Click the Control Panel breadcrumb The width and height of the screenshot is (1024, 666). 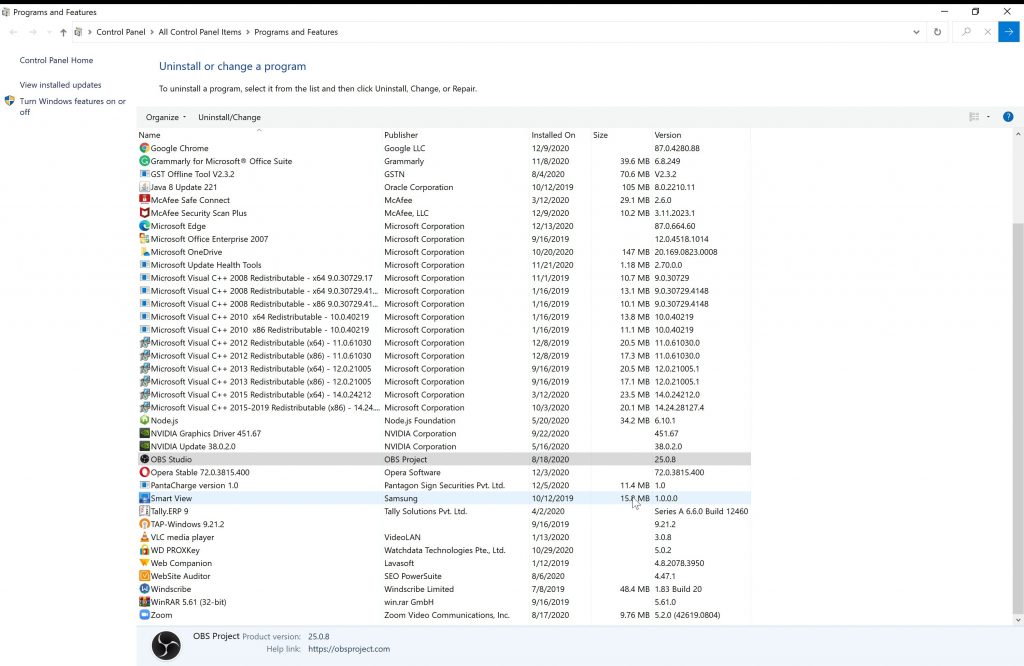(121, 32)
